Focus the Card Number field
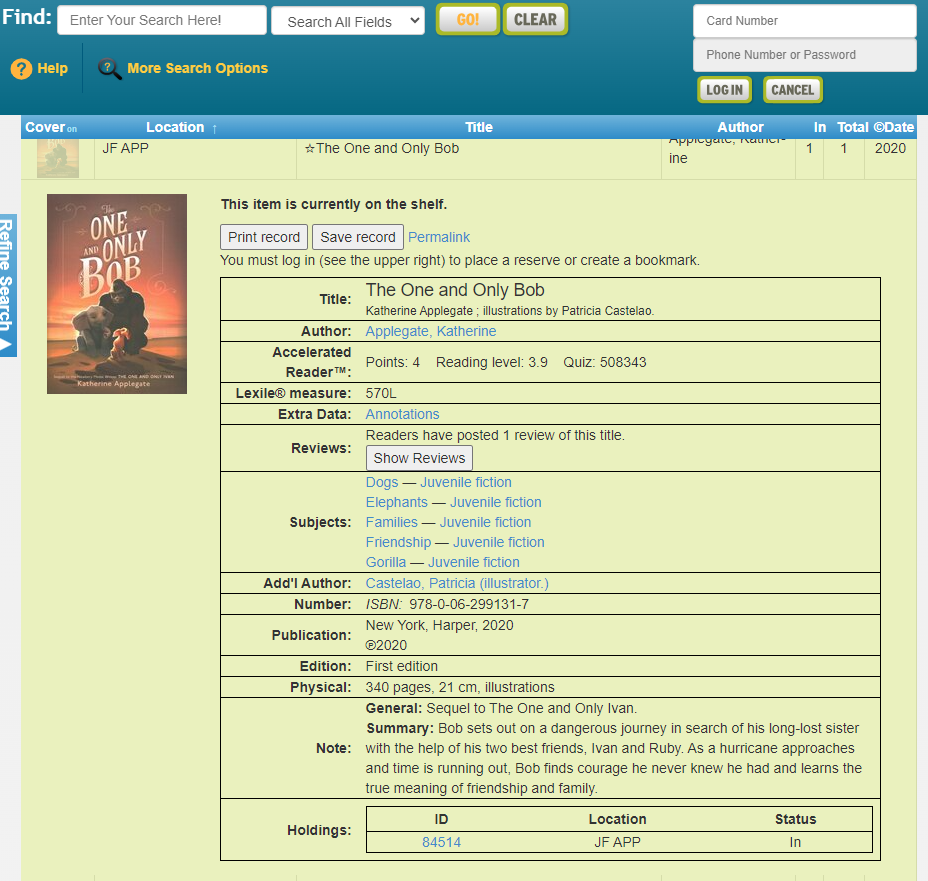Viewport: 928px width, 881px height. click(805, 21)
